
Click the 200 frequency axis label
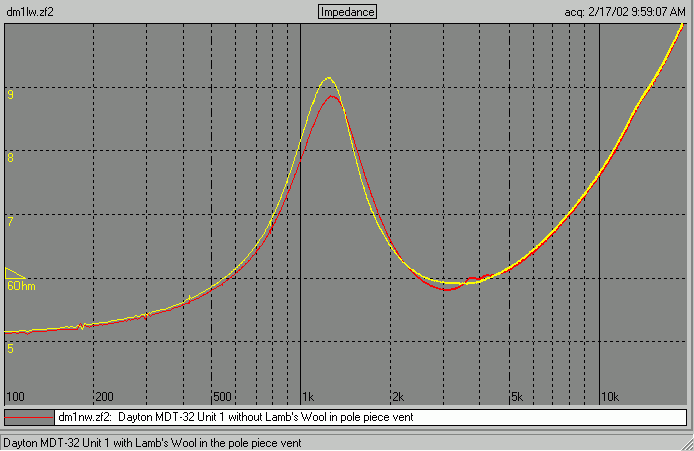coord(104,397)
